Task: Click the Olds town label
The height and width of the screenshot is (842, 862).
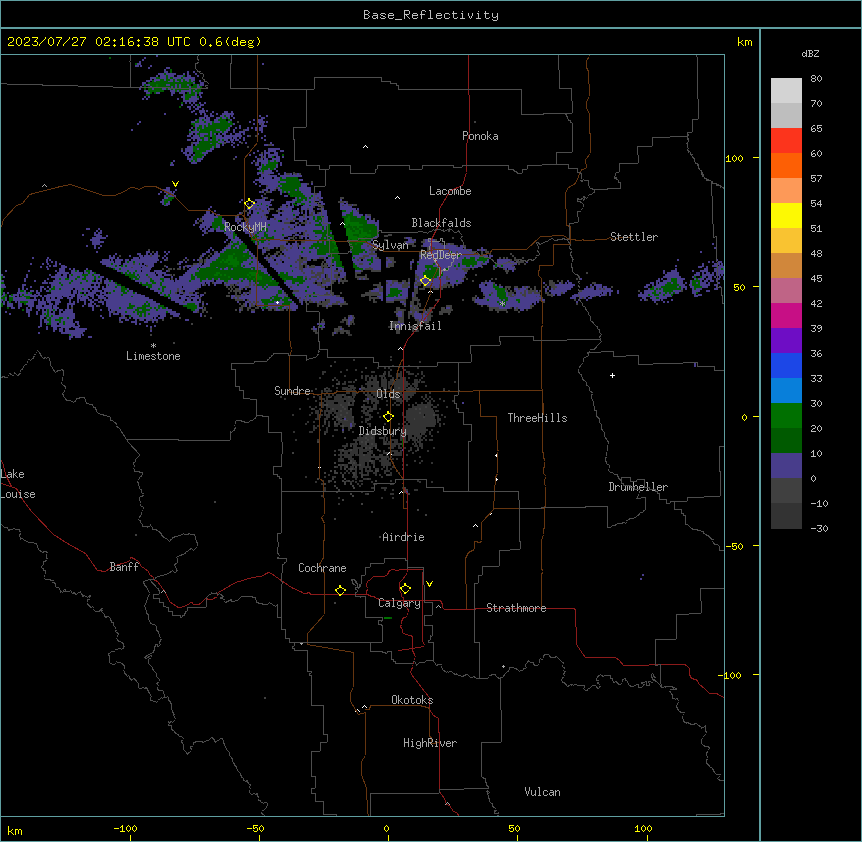Action: click(388, 394)
